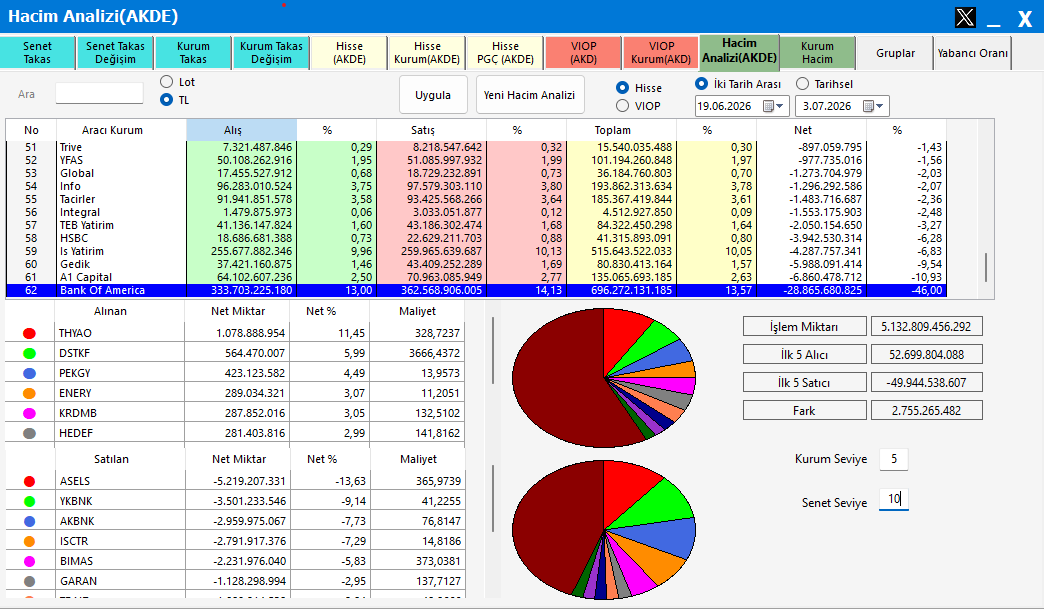Click the gray dot next to GARAN
The height and width of the screenshot is (609, 1044).
pos(29,581)
